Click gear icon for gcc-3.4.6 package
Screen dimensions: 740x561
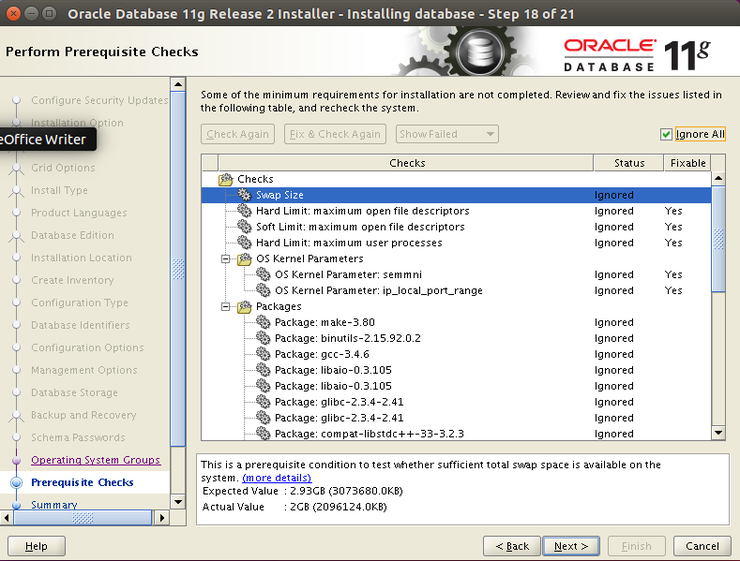pyautogui.click(x=263, y=354)
